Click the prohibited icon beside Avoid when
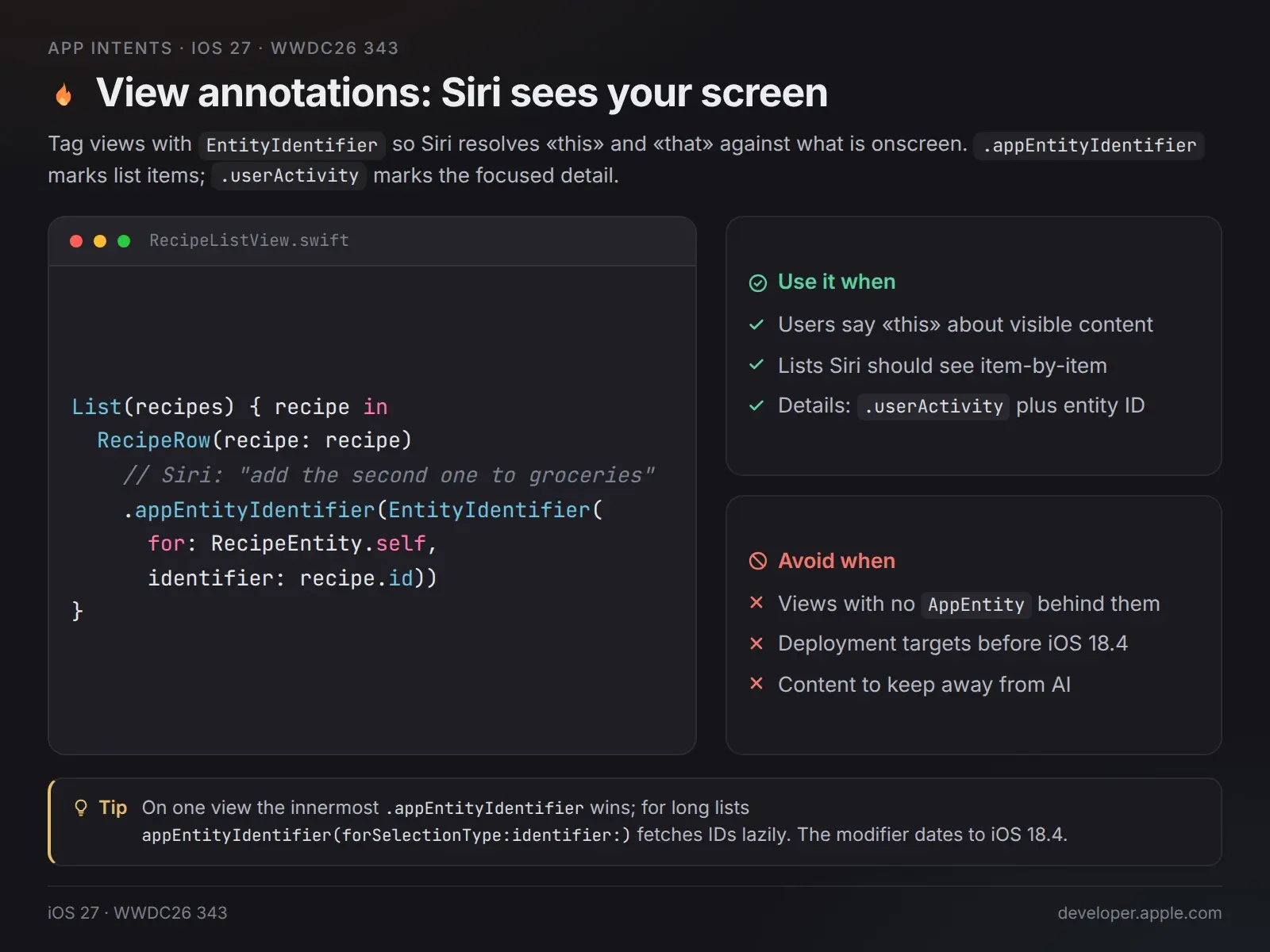The width and height of the screenshot is (1270, 952). (x=758, y=562)
